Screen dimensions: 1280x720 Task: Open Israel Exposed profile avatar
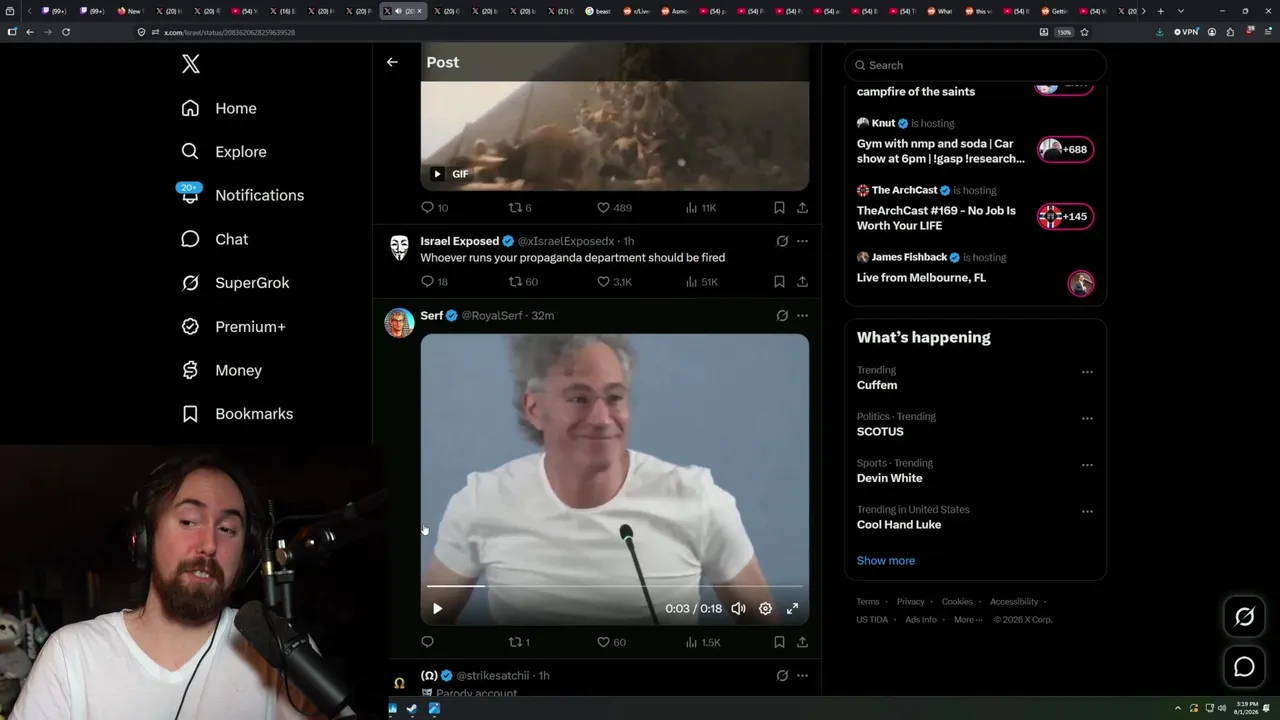coord(399,248)
